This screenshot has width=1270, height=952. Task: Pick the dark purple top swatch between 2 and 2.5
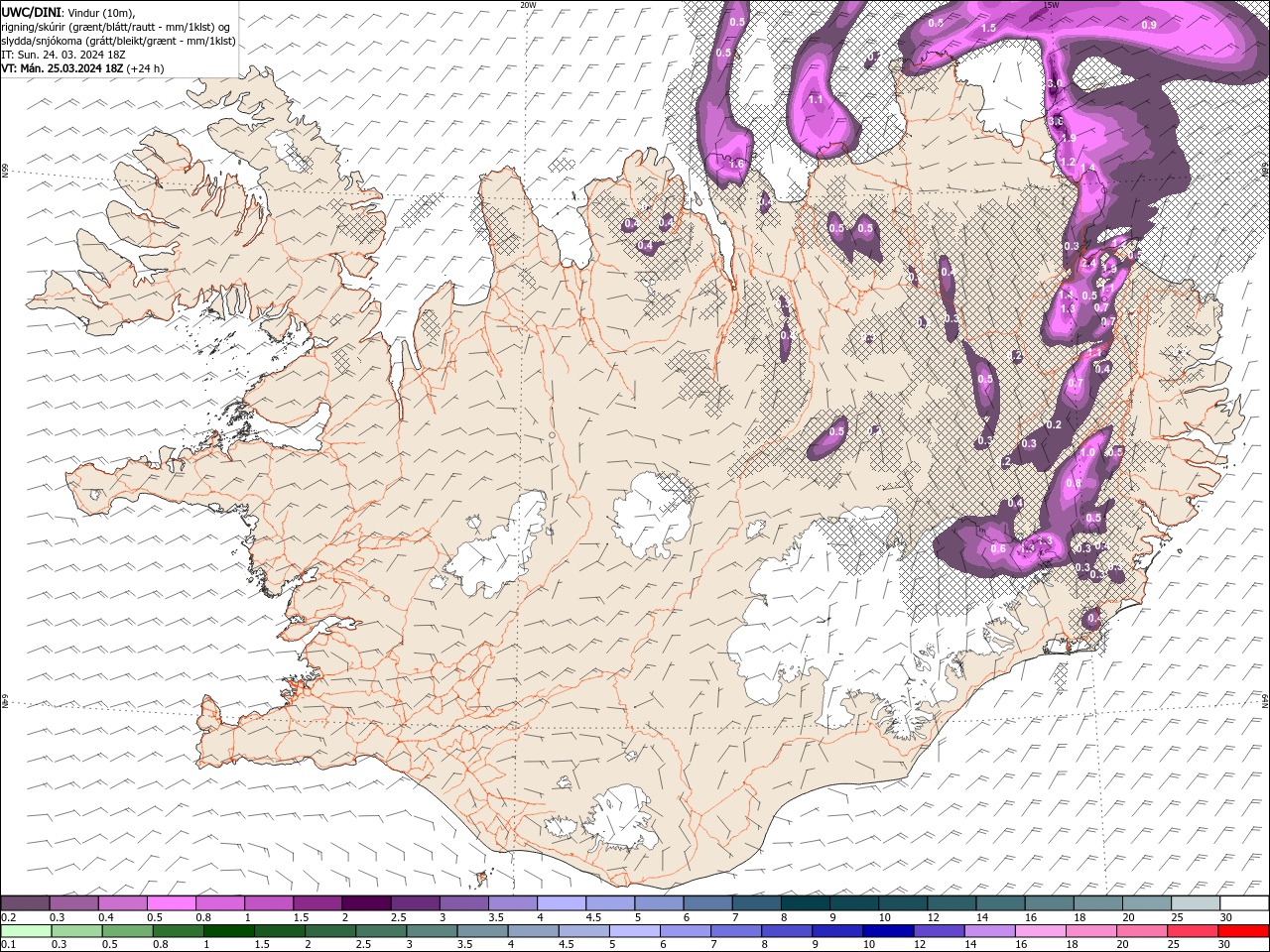click(x=366, y=903)
